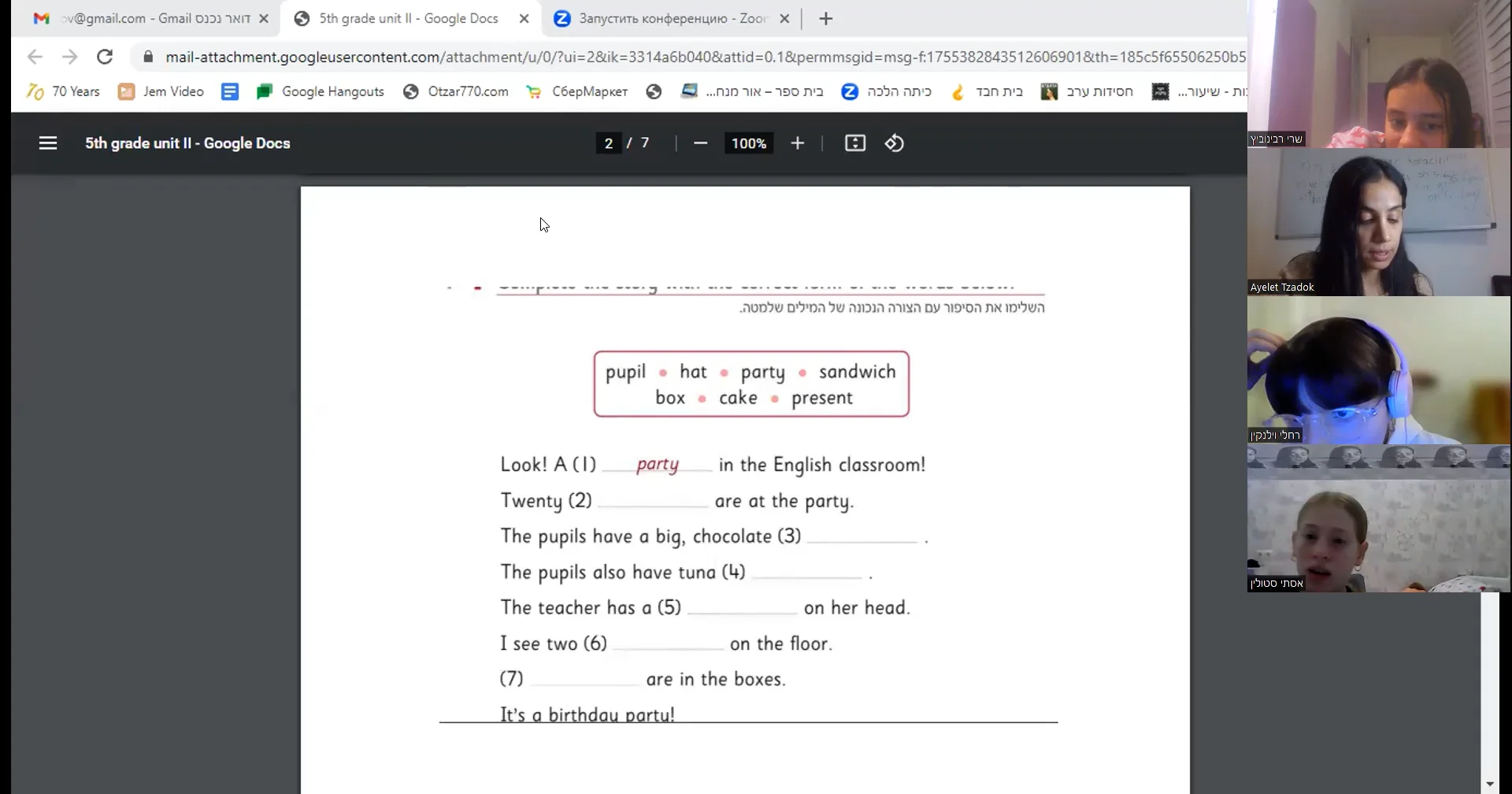Screen dimensions: 1512x794
Task: Click the fit to page icon
Action: click(854, 143)
